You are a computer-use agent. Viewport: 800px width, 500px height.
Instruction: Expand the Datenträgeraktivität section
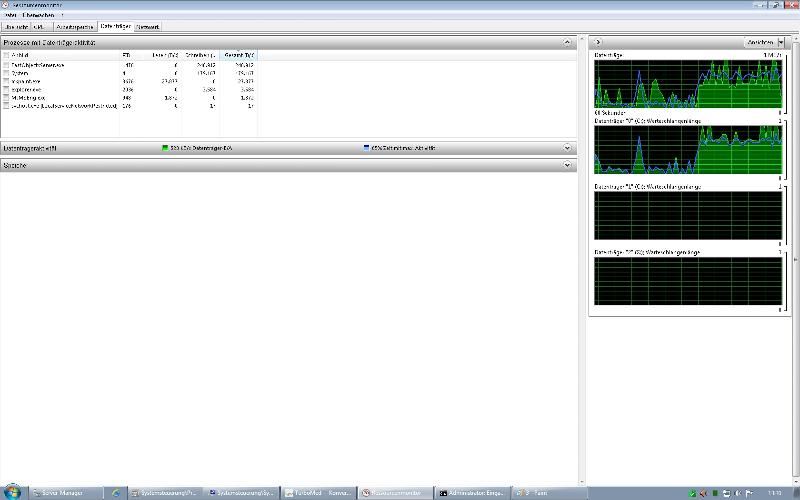pos(567,148)
